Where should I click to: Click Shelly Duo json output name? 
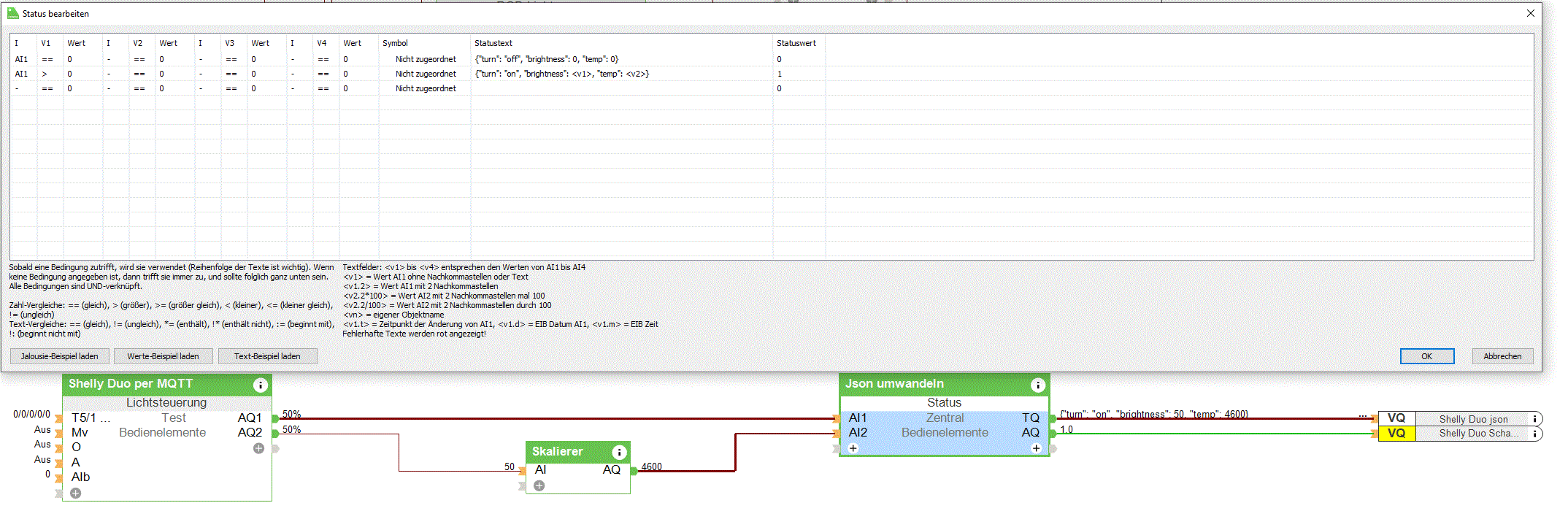[1473, 419]
